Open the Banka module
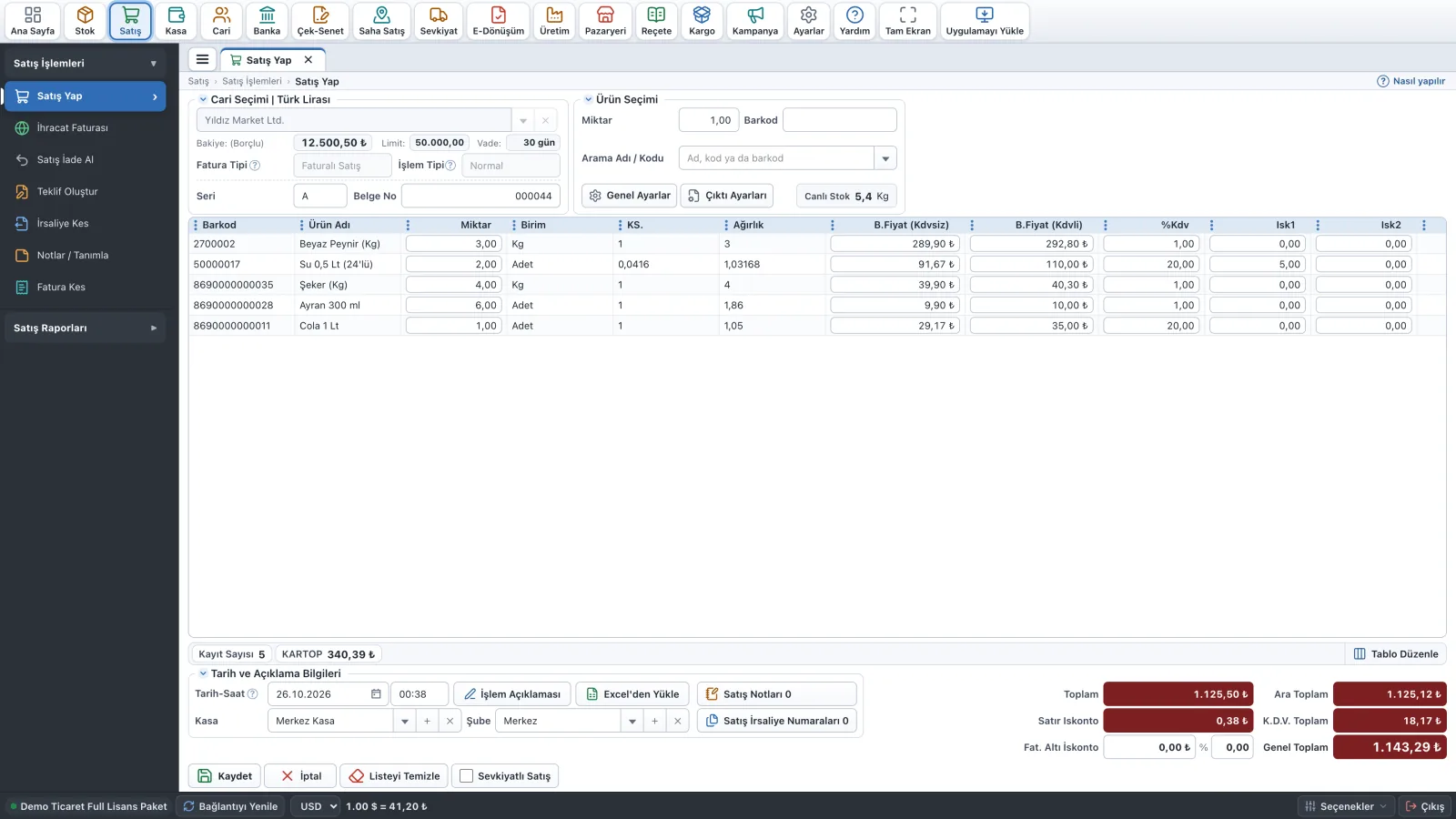 tap(267, 21)
